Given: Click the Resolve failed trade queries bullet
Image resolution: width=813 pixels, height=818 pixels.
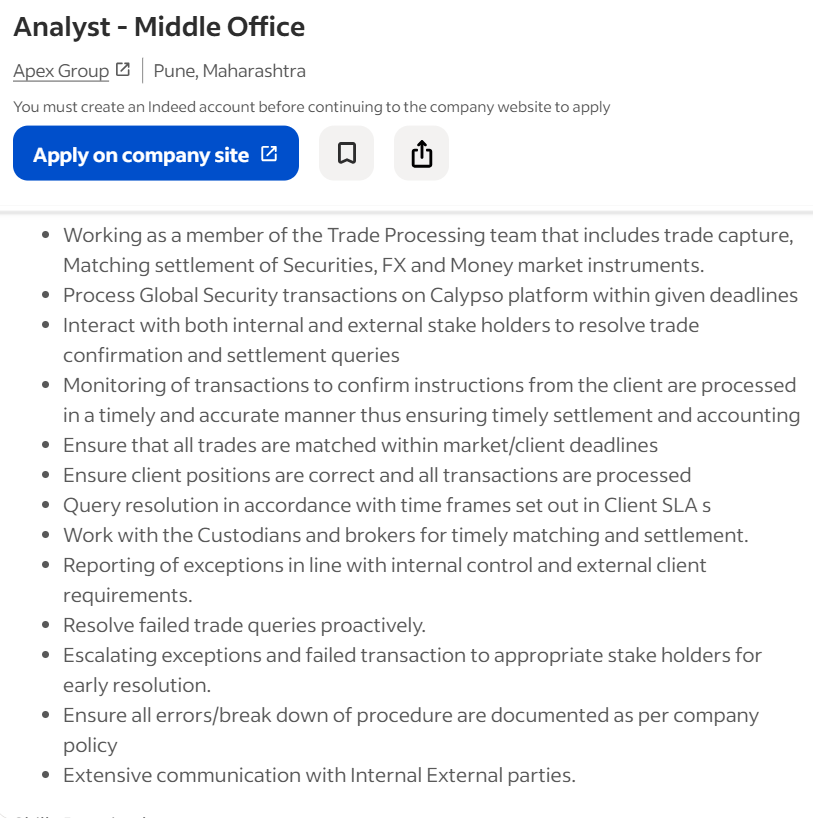Looking at the screenshot, I should (x=244, y=625).
